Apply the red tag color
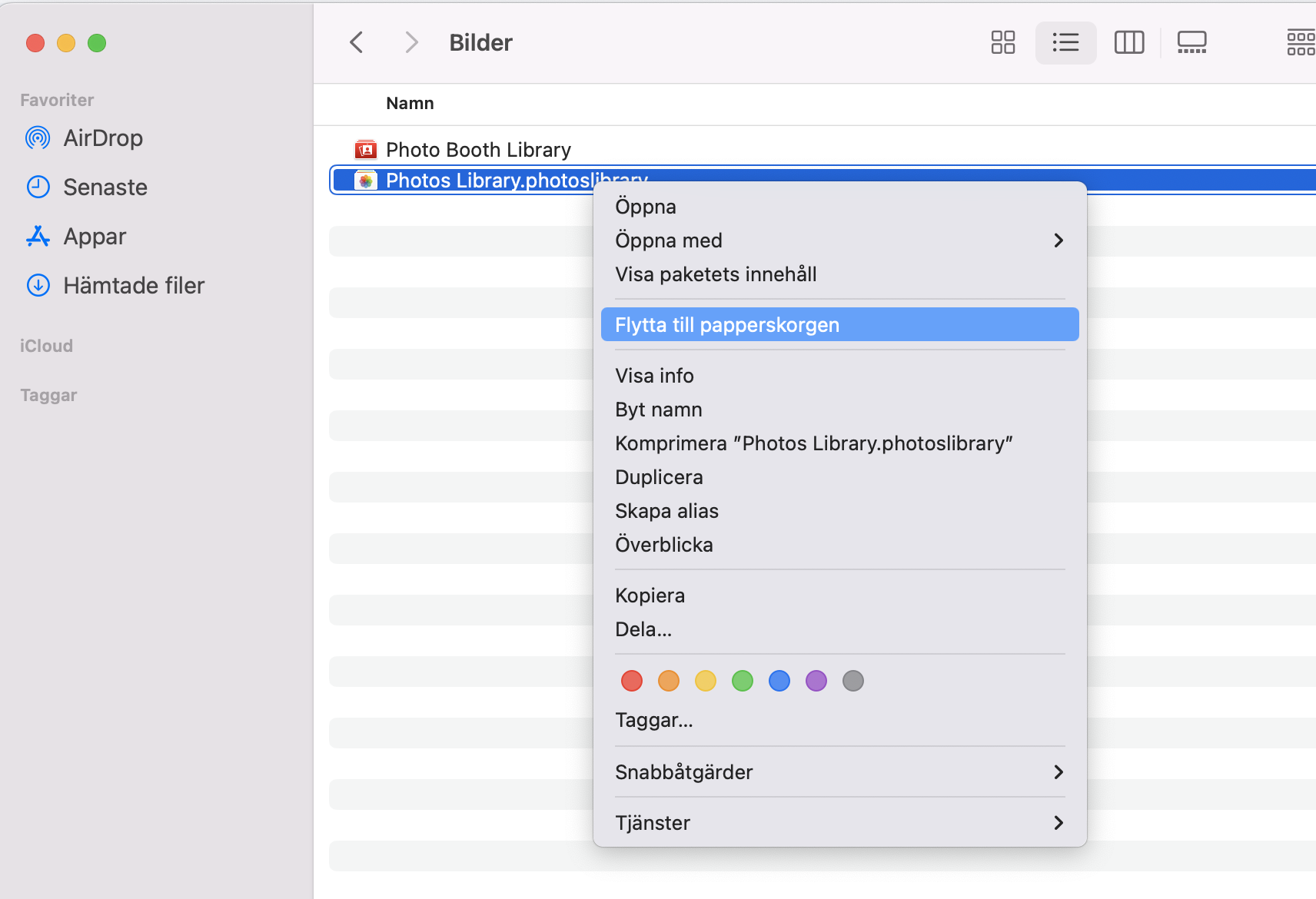 coord(632,681)
